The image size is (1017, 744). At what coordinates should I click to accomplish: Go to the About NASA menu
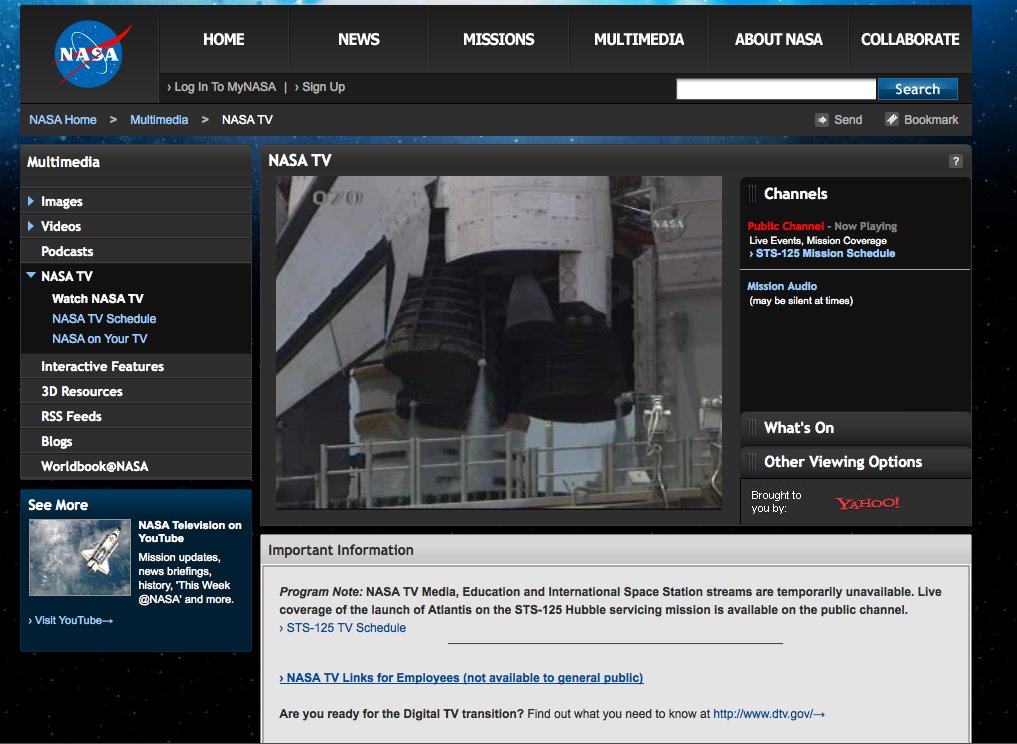778,40
